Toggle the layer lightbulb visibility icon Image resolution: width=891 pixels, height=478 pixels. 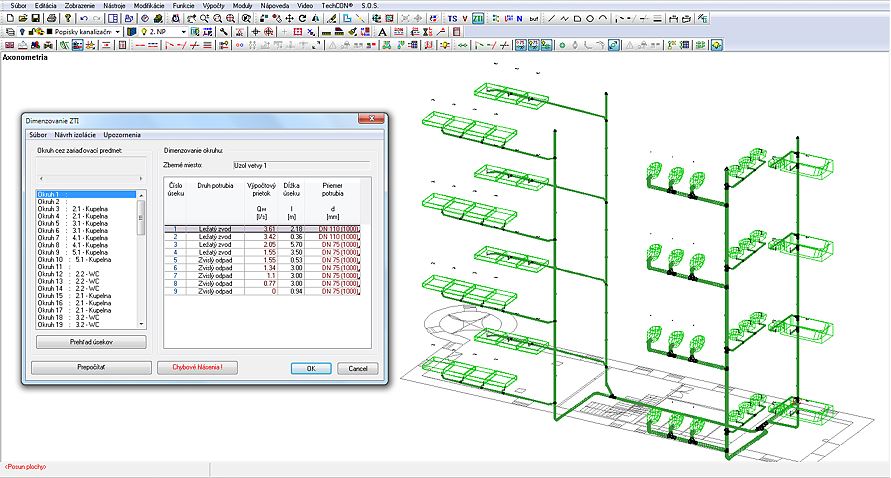point(23,32)
